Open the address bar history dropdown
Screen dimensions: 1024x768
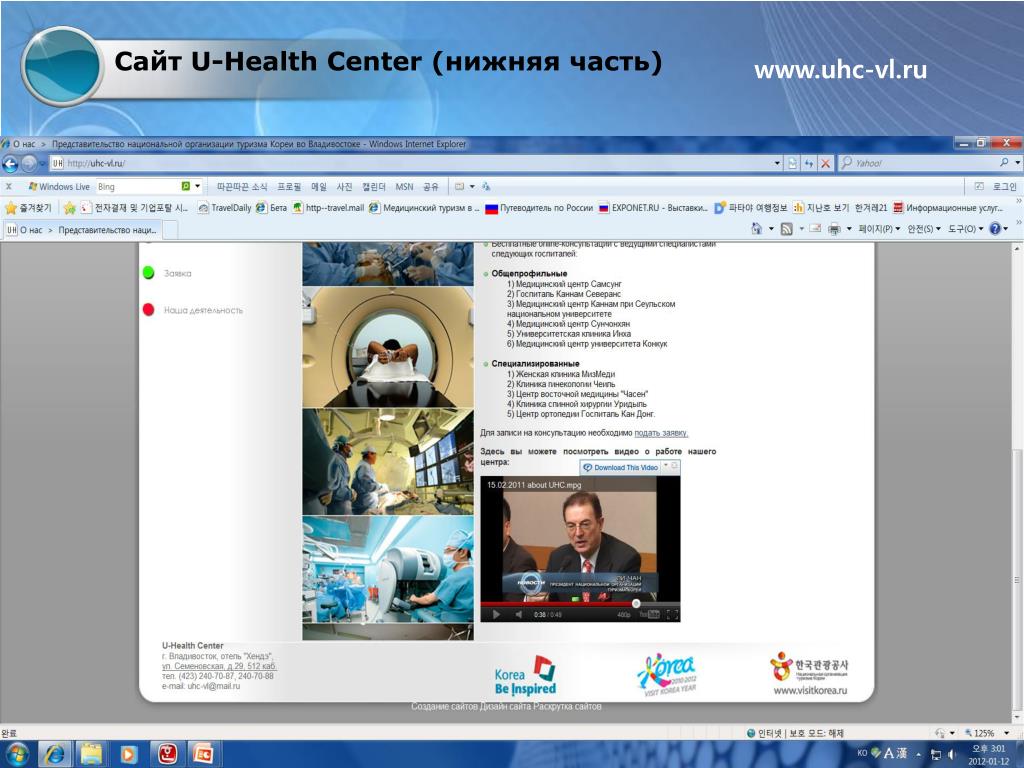(777, 163)
